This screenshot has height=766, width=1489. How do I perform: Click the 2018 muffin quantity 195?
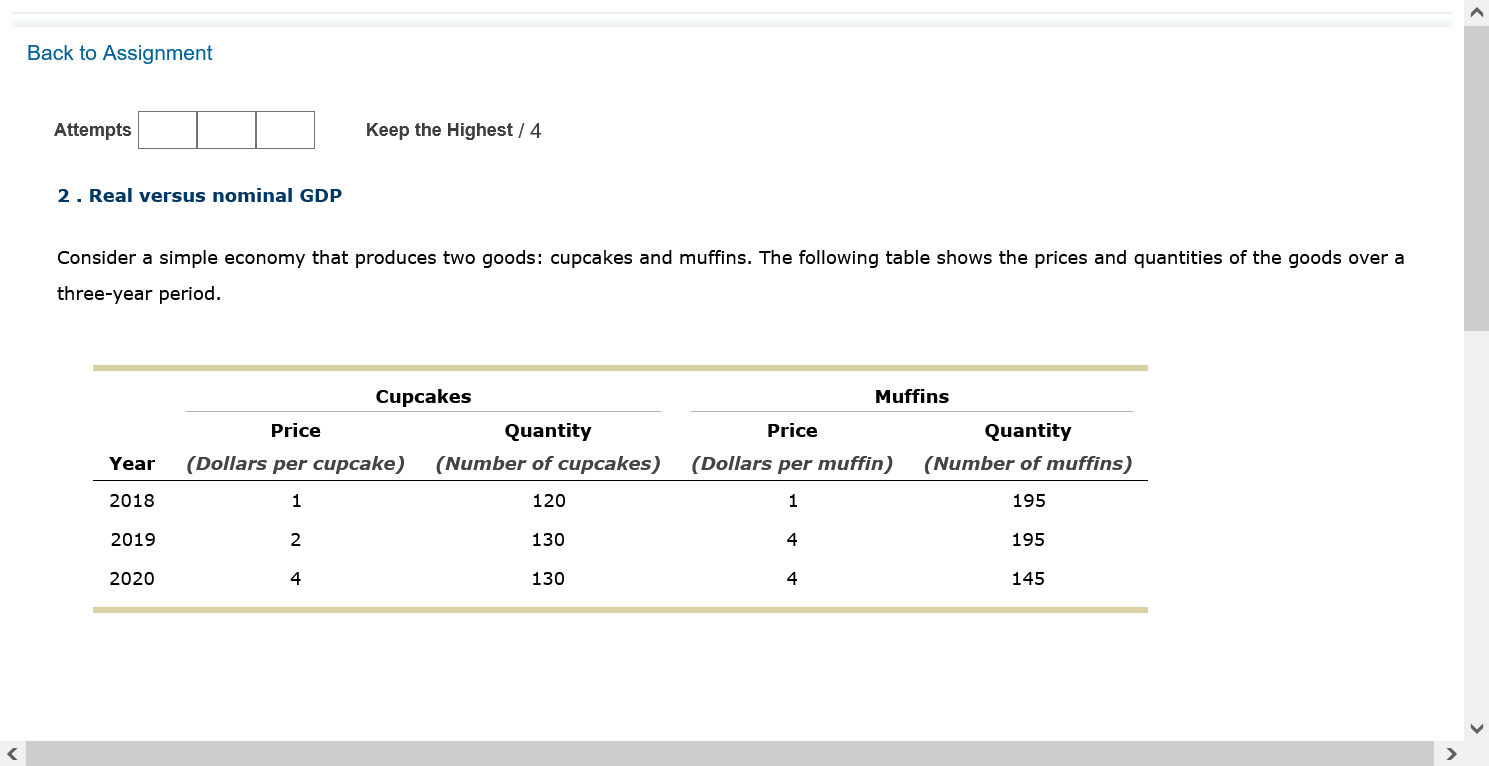[x=1029, y=501]
